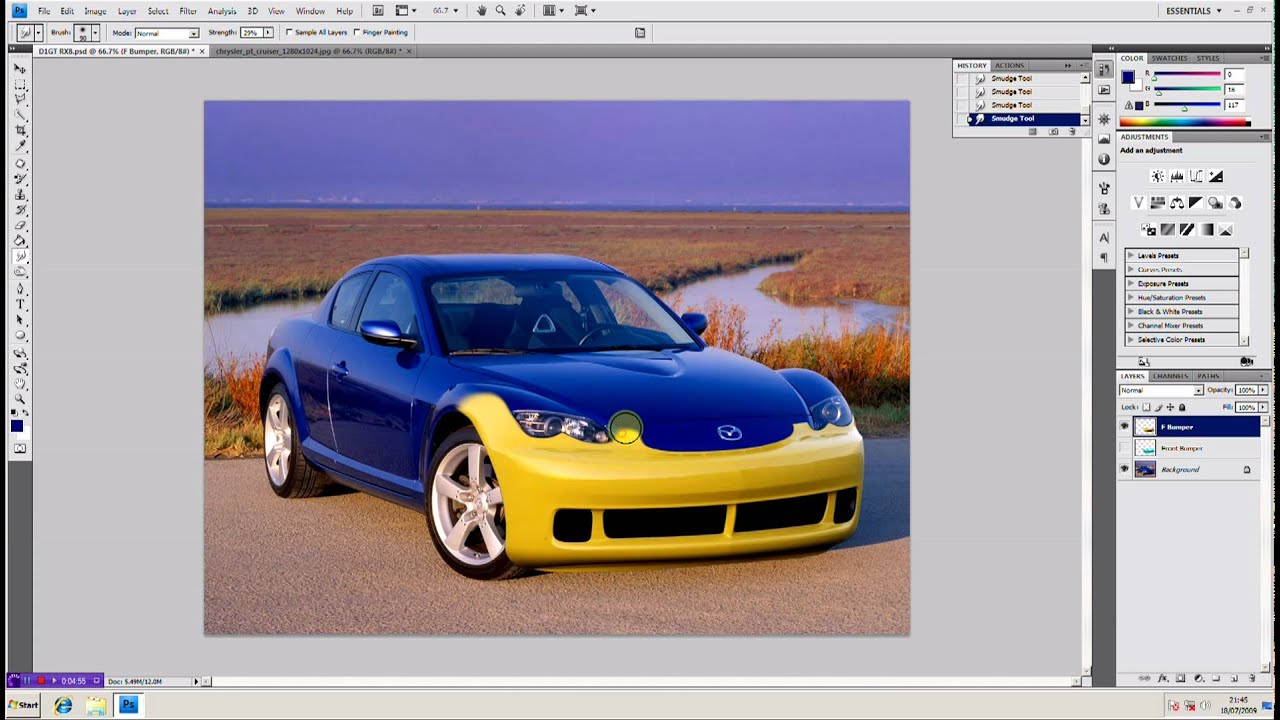Open the Strength slider dropdown
Viewport: 1280px width, 720px height.
pos(268,33)
